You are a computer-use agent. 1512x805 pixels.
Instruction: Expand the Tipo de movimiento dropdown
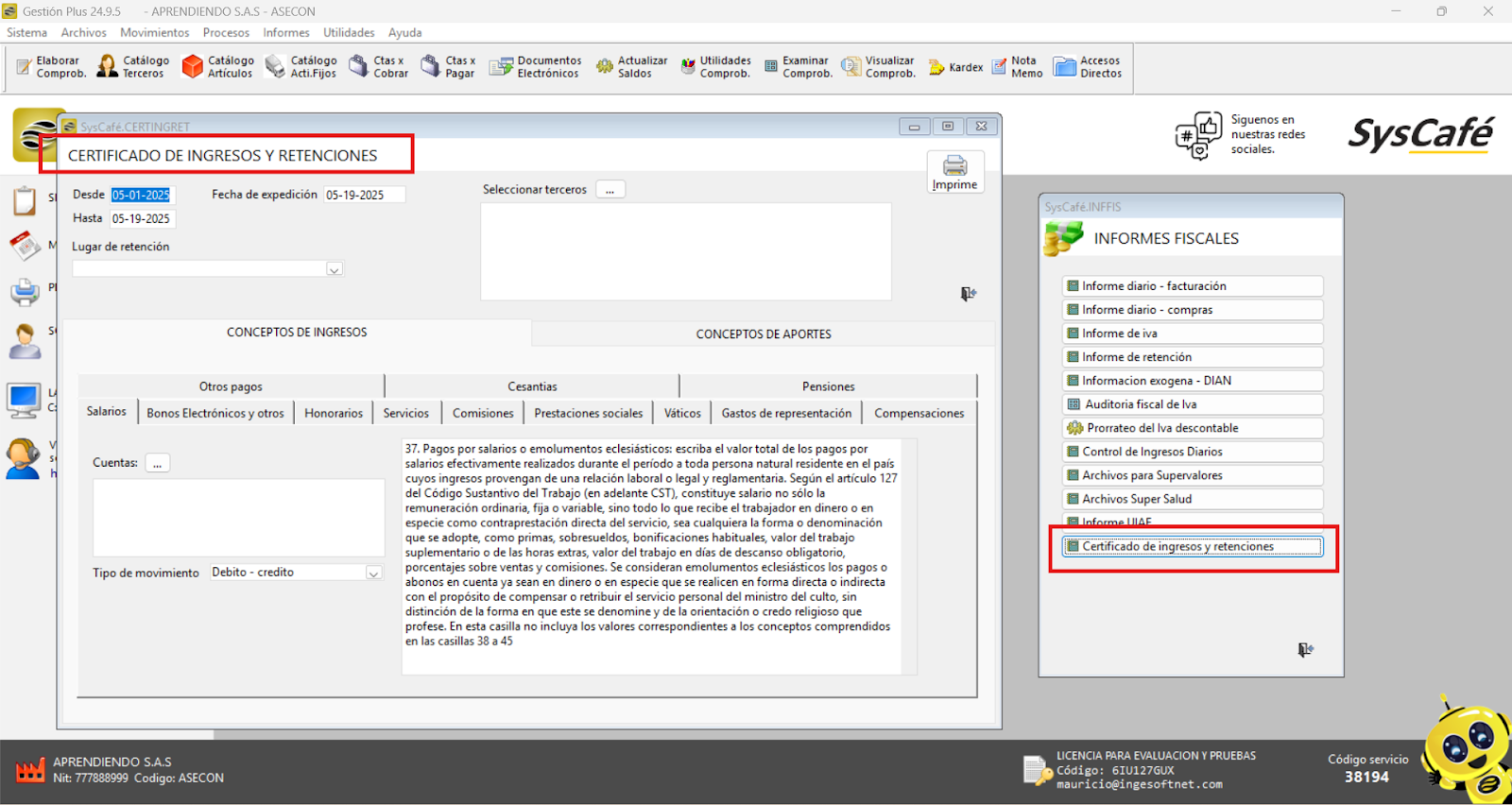(x=373, y=574)
